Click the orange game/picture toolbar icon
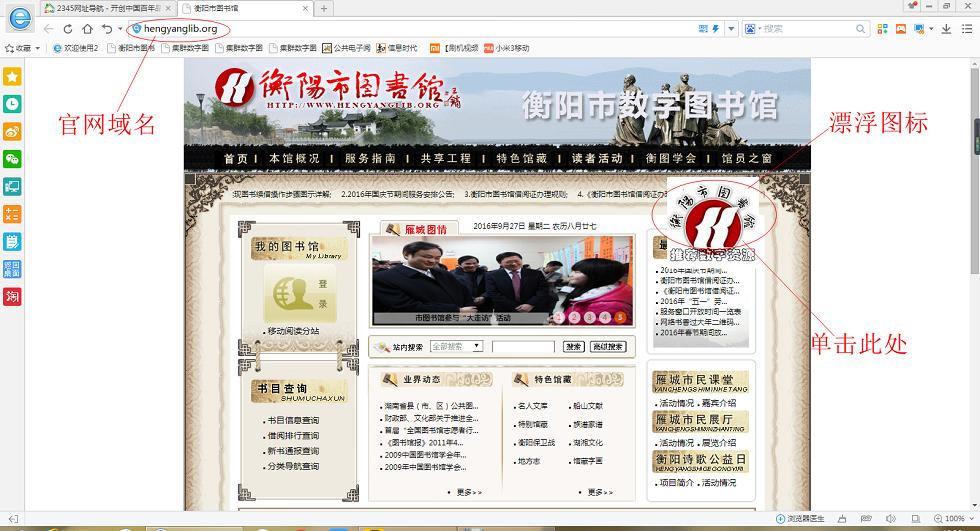 pyautogui.click(x=901, y=29)
